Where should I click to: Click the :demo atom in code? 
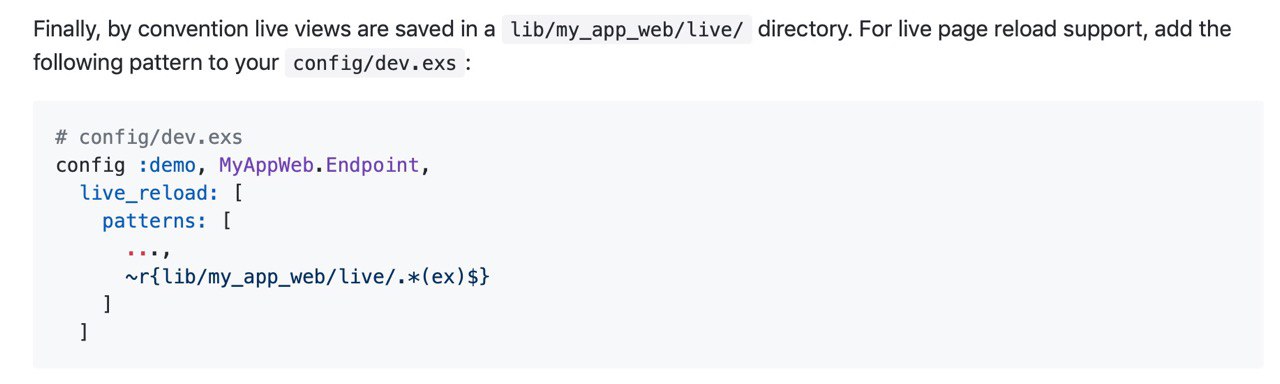(x=167, y=165)
